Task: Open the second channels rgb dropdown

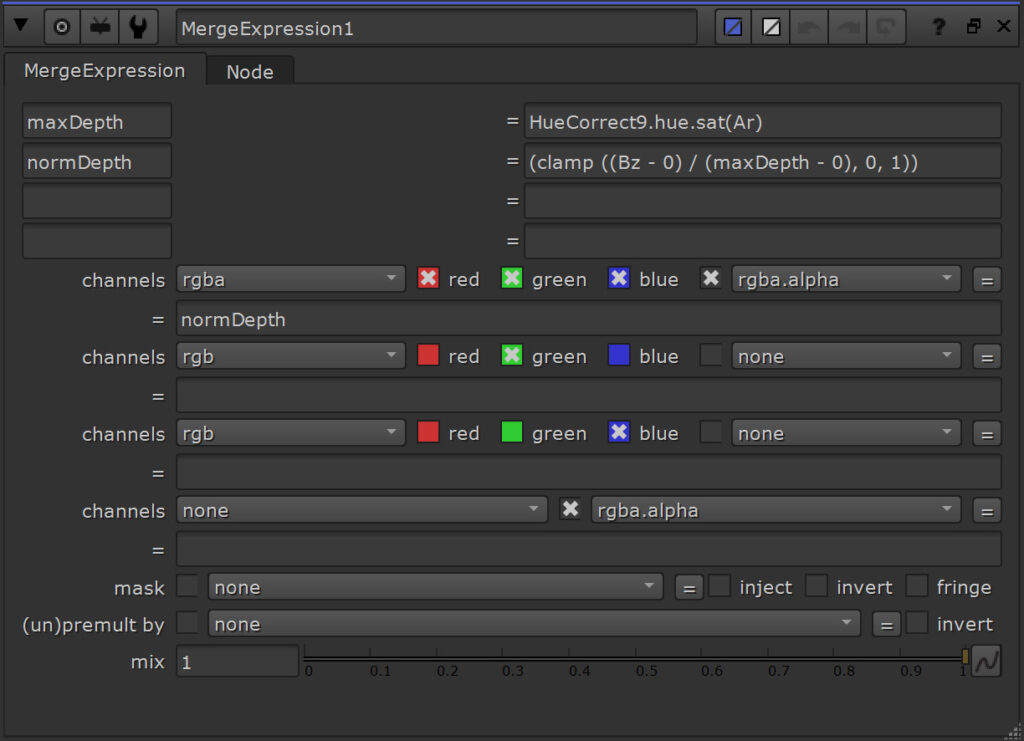Action: (x=291, y=356)
